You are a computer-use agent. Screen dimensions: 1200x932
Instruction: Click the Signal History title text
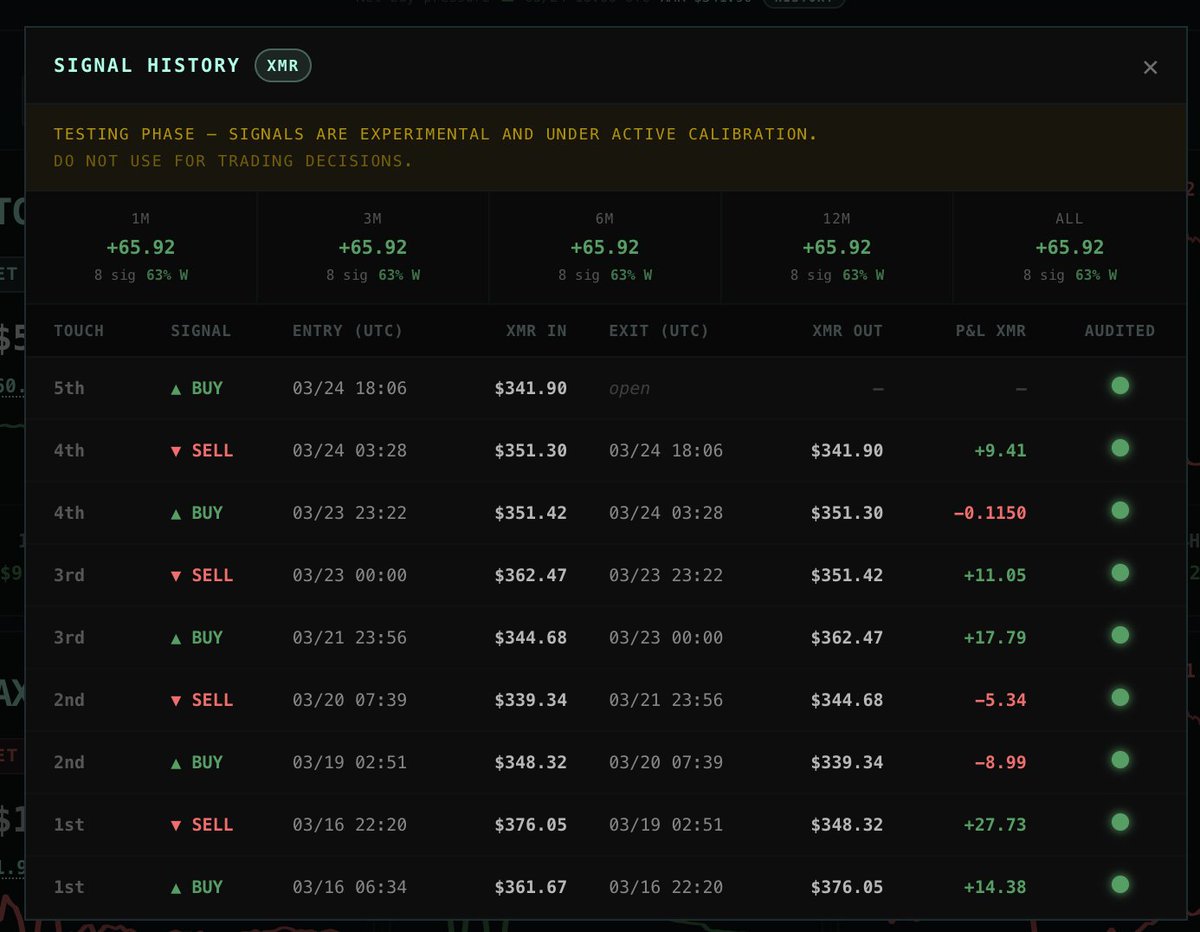(x=147, y=66)
